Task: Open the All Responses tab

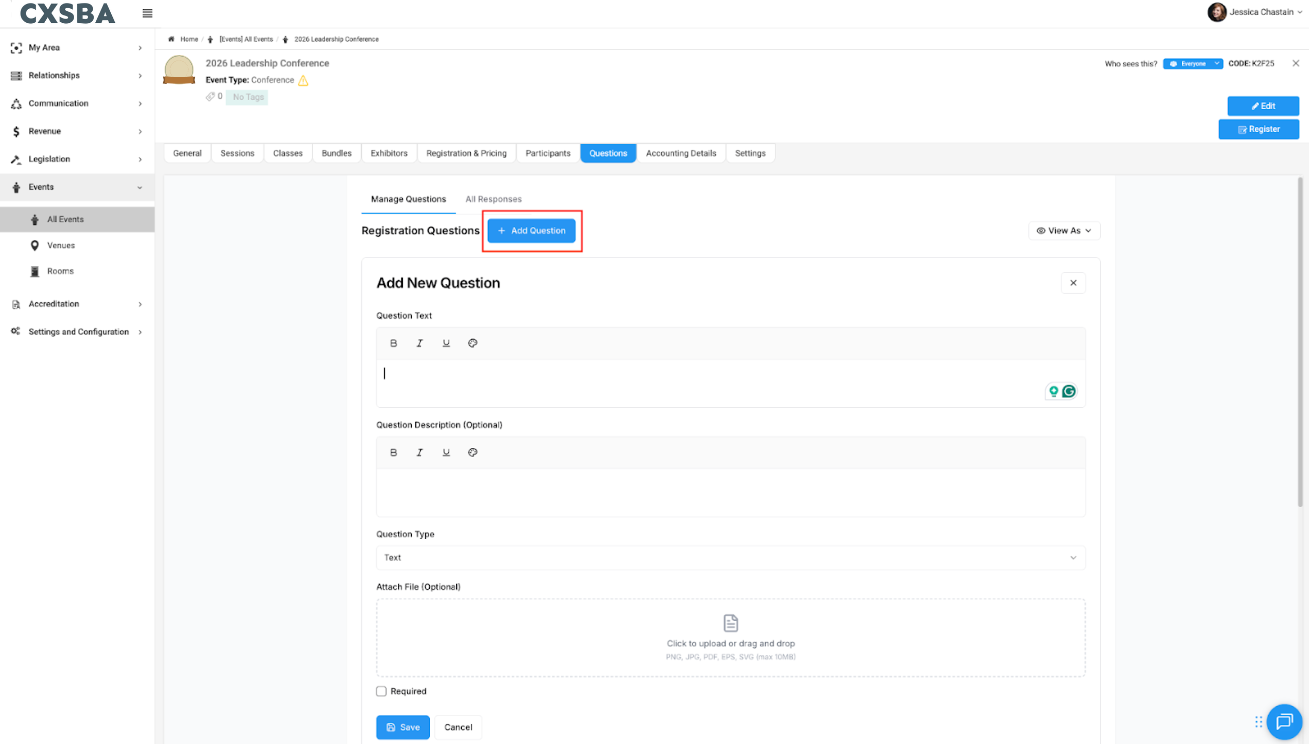Action: pyautogui.click(x=493, y=199)
